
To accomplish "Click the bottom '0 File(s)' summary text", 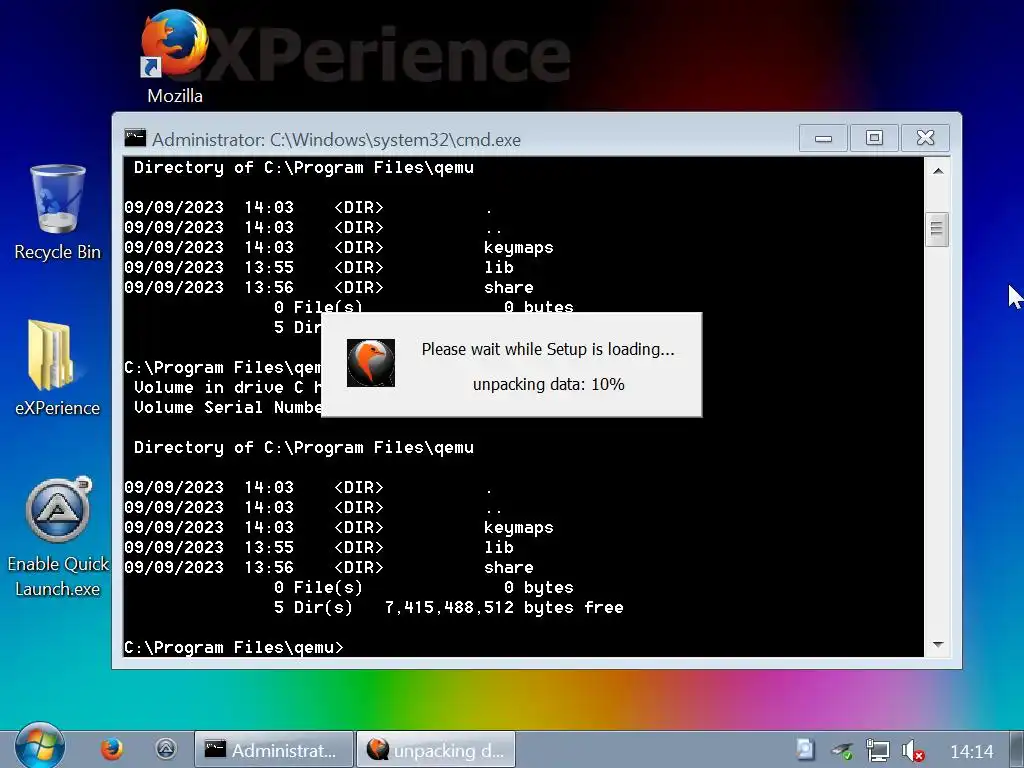I will tap(318, 587).
